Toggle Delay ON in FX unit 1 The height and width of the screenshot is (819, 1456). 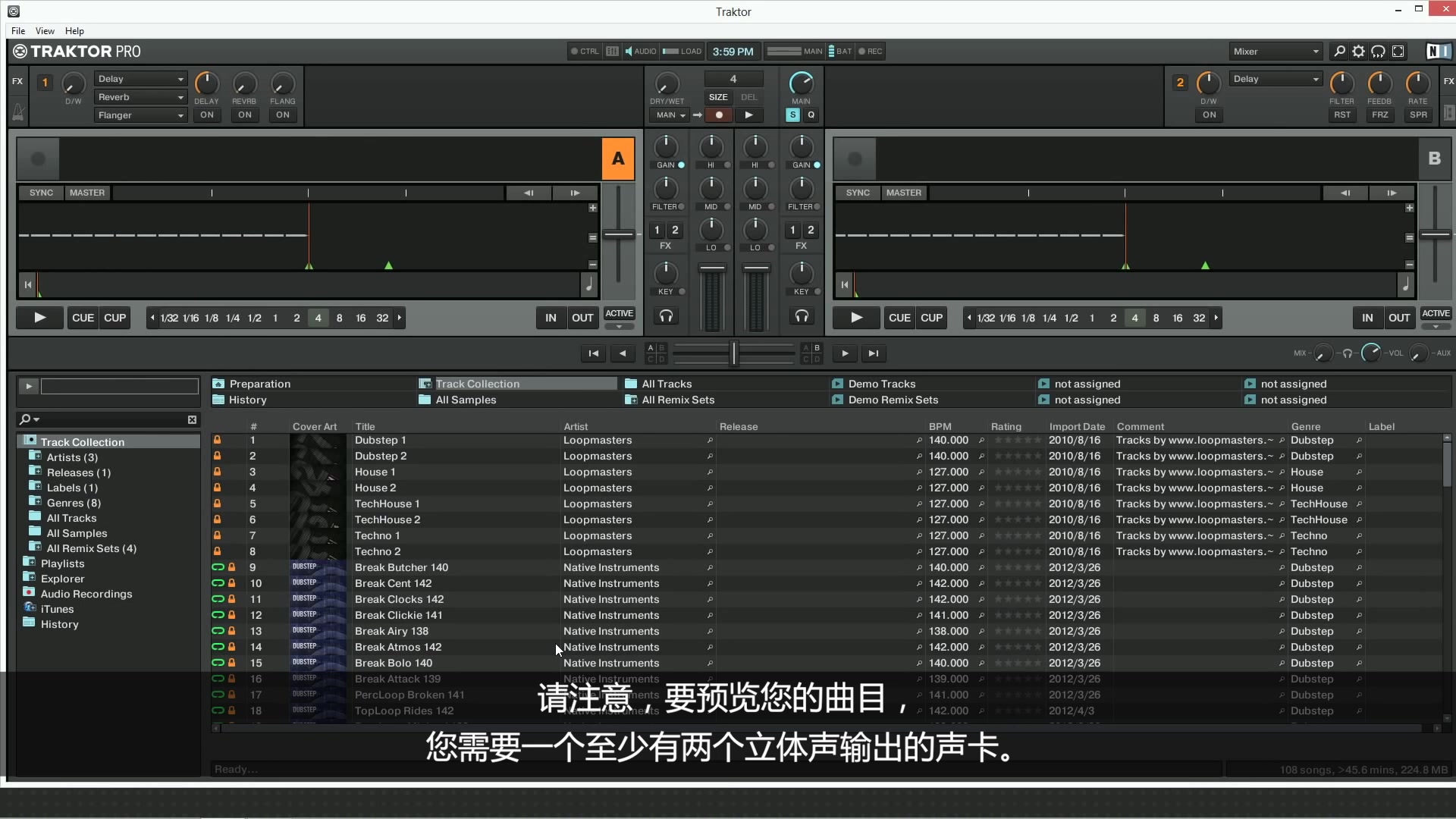206,115
